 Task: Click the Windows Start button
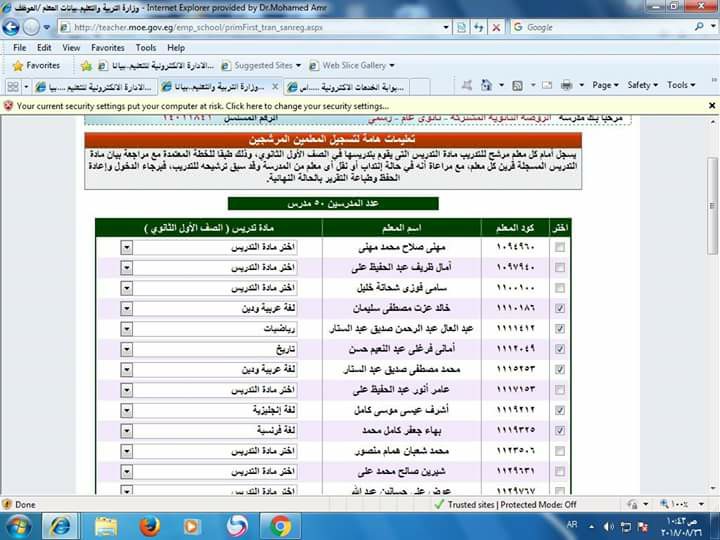point(18,525)
